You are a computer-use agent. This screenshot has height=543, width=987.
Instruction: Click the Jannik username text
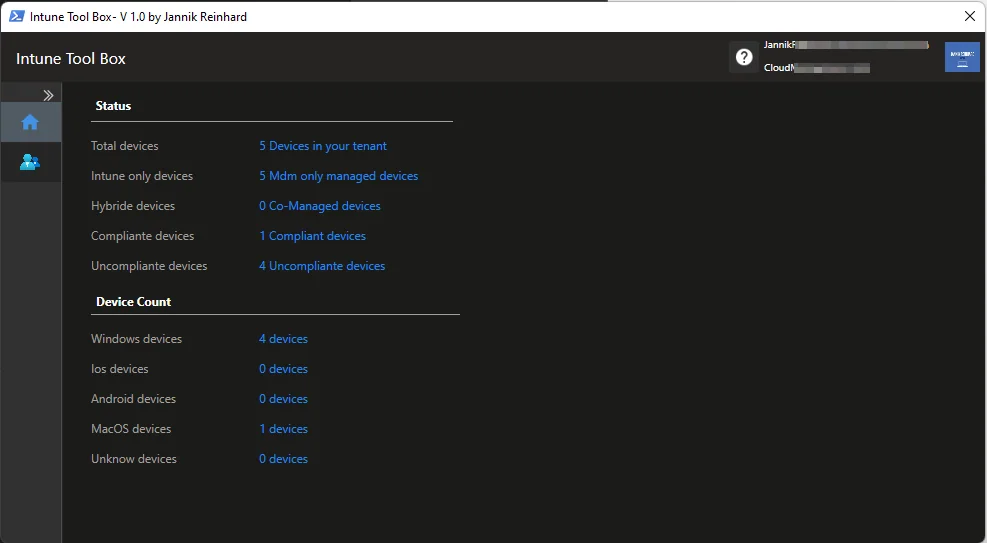pyautogui.click(x=846, y=45)
